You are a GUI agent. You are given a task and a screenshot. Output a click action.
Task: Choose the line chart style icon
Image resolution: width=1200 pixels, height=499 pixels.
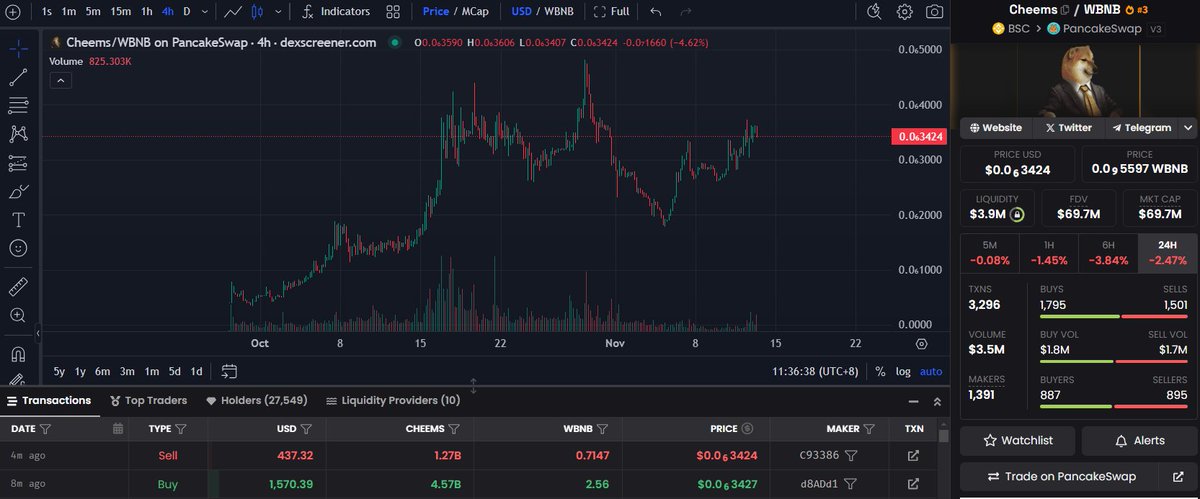tap(233, 12)
